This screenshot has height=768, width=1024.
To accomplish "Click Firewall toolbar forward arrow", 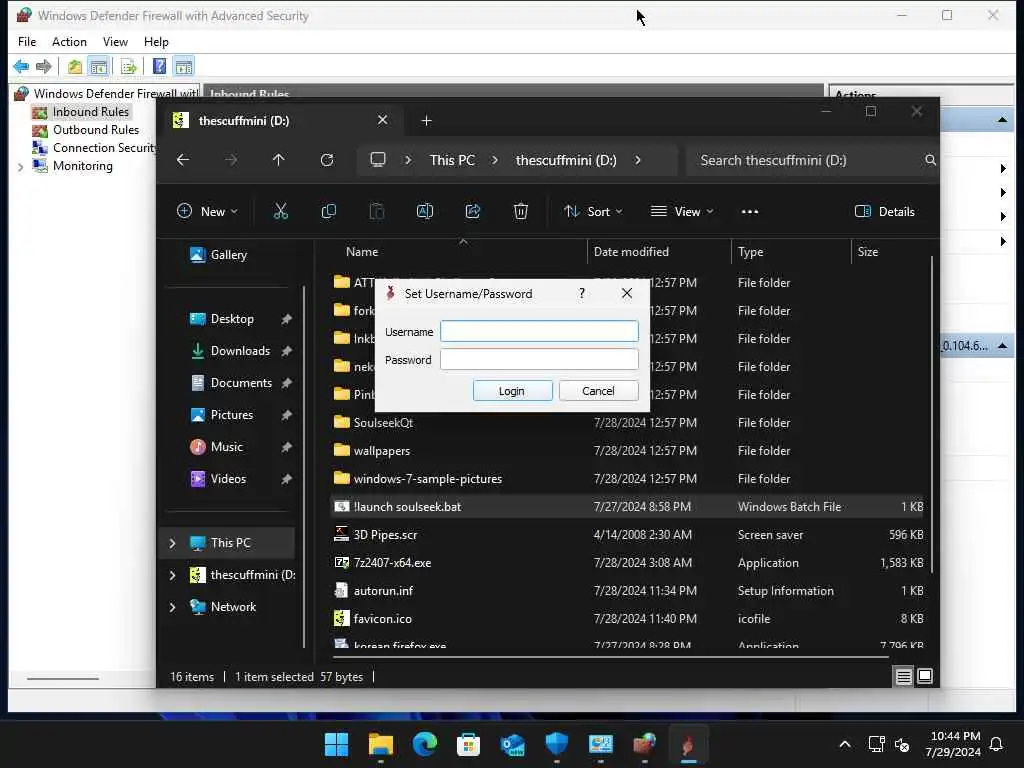I will point(44,66).
